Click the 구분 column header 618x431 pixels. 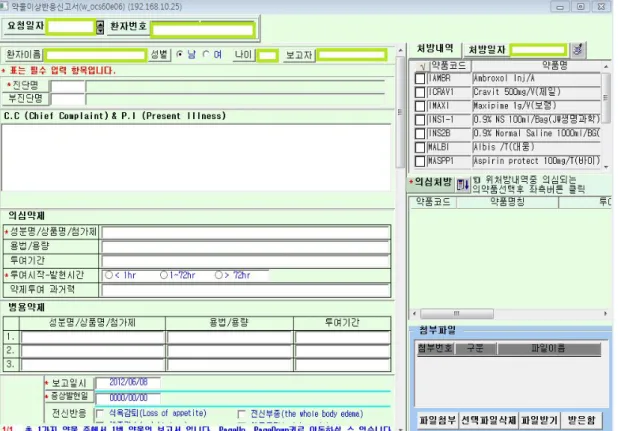475,348
